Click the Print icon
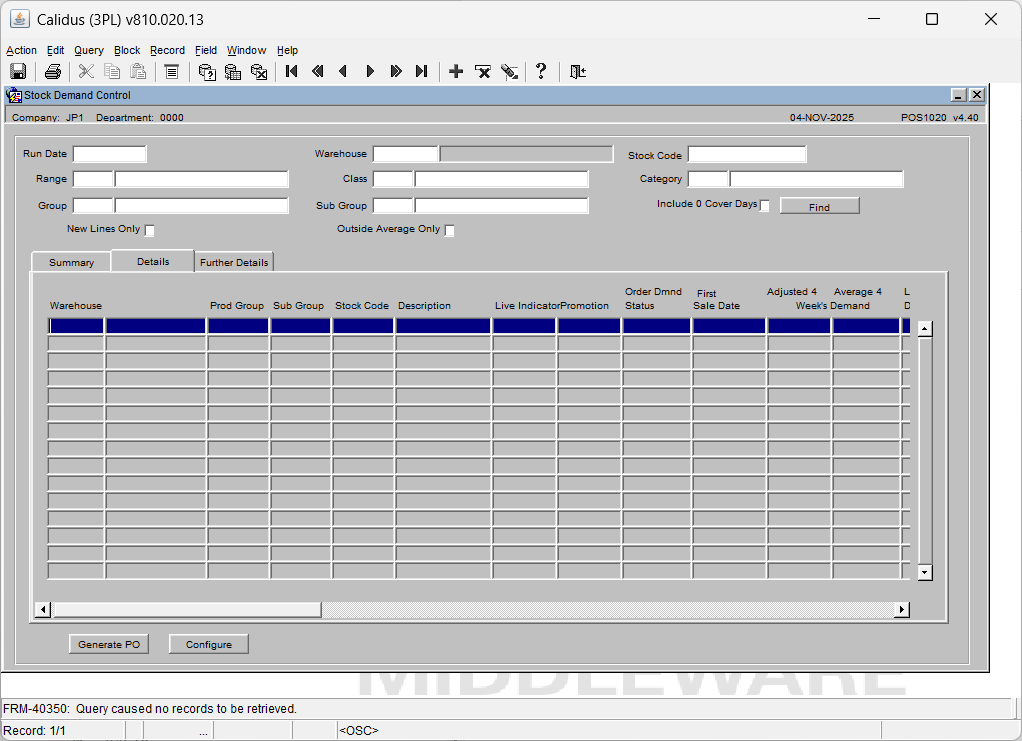1022x741 pixels. coord(53,71)
